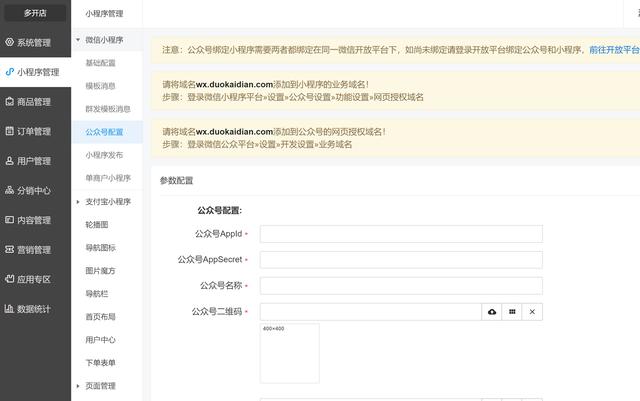This screenshot has width=640, height=401.
Task: Select 单商户小程序 submenu item
Action: pyautogui.click(x=108, y=178)
